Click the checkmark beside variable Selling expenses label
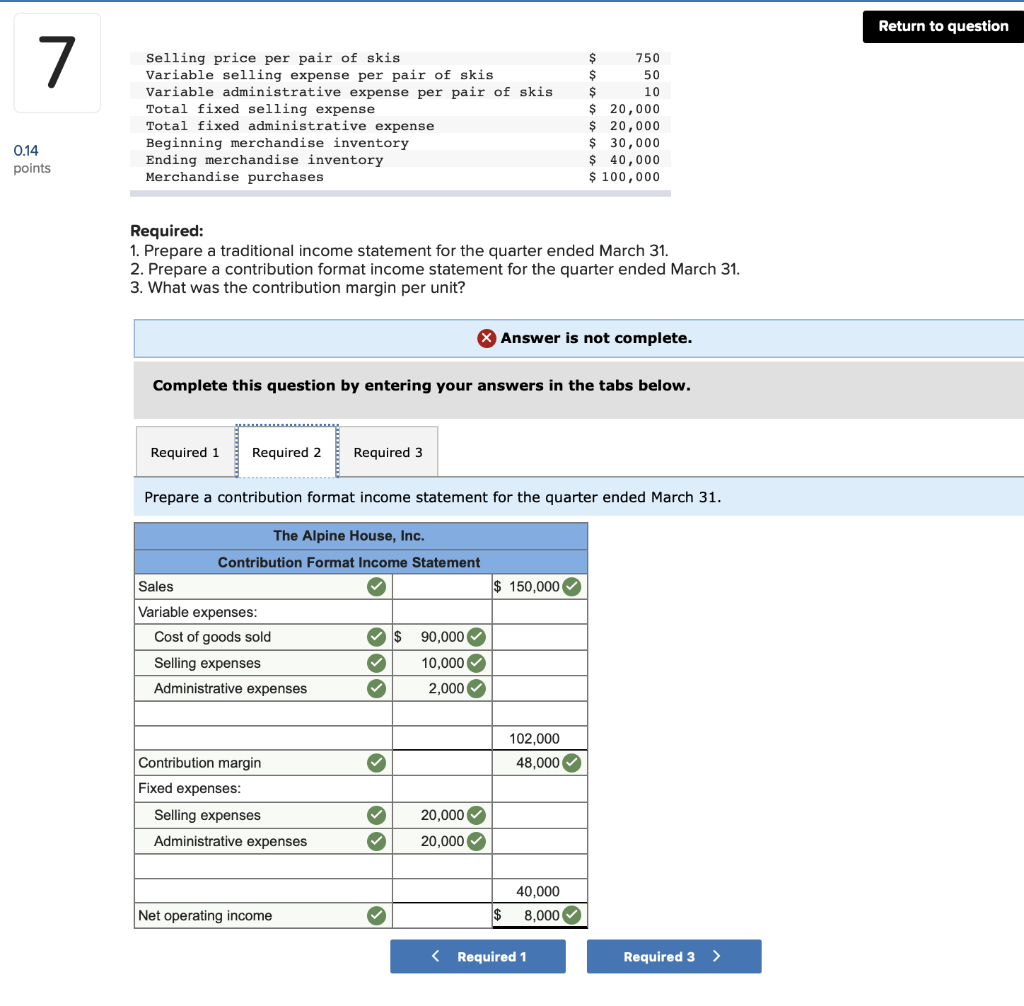The image size is (1024, 1006). (x=376, y=663)
